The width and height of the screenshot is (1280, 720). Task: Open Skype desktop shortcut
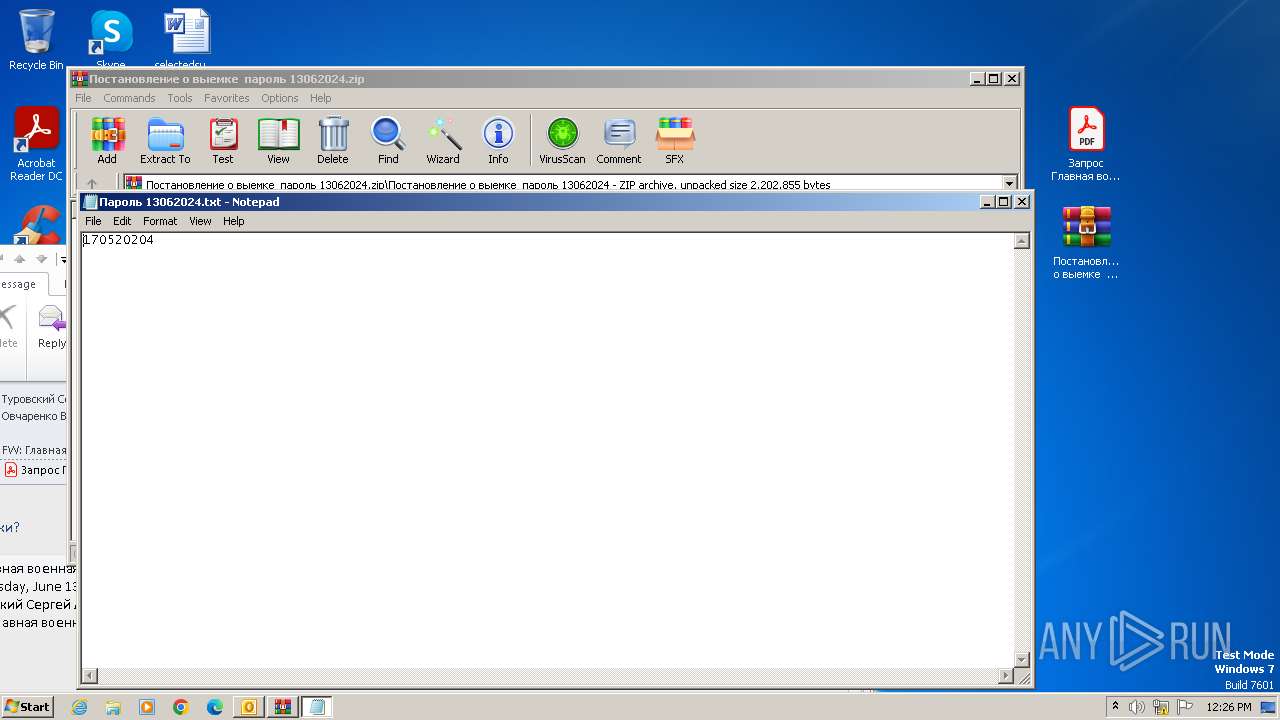point(111,40)
